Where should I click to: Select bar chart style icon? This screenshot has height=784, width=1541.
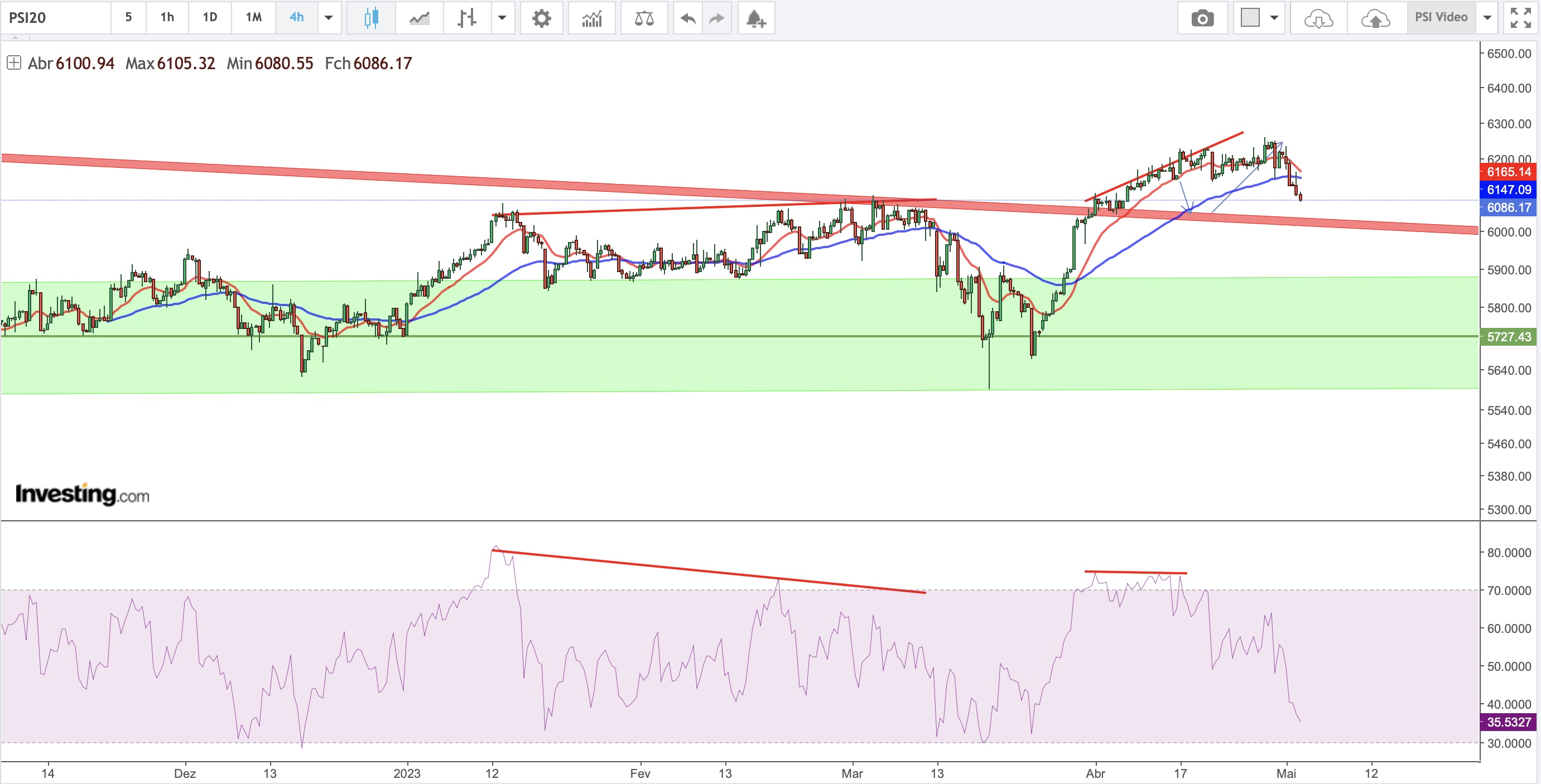466,18
